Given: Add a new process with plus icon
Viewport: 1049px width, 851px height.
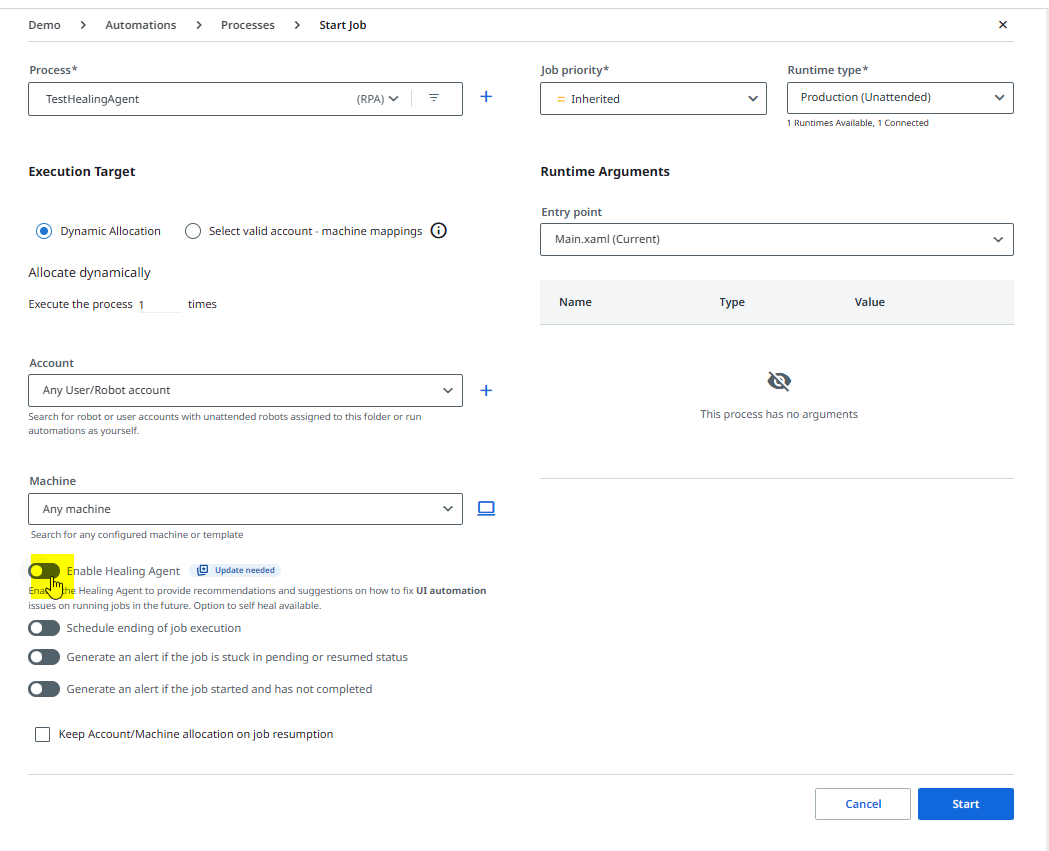Looking at the screenshot, I should [x=486, y=97].
